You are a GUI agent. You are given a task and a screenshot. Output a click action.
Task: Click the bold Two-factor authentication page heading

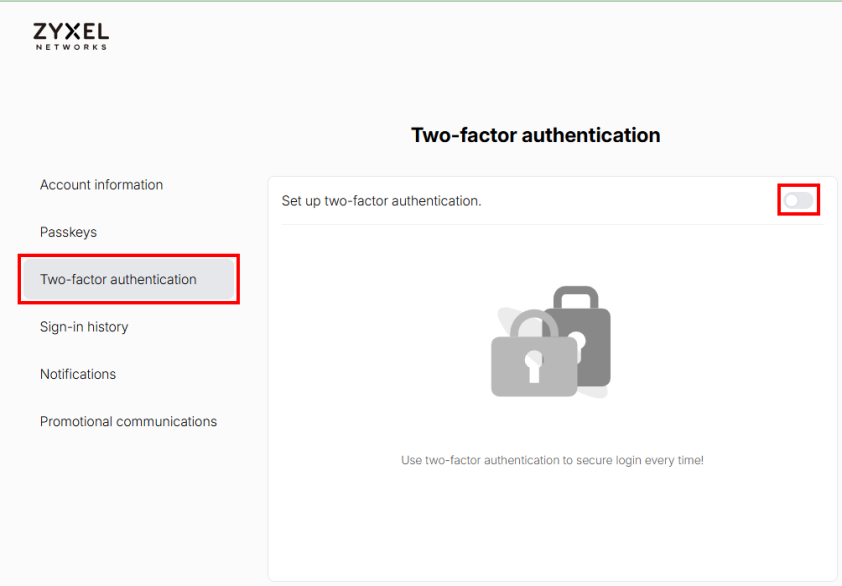click(535, 135)
